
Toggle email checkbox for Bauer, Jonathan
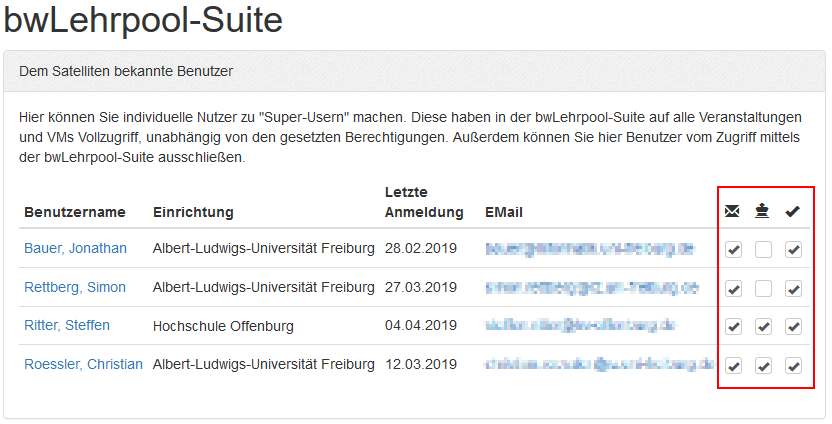click(x=733, y=249)
